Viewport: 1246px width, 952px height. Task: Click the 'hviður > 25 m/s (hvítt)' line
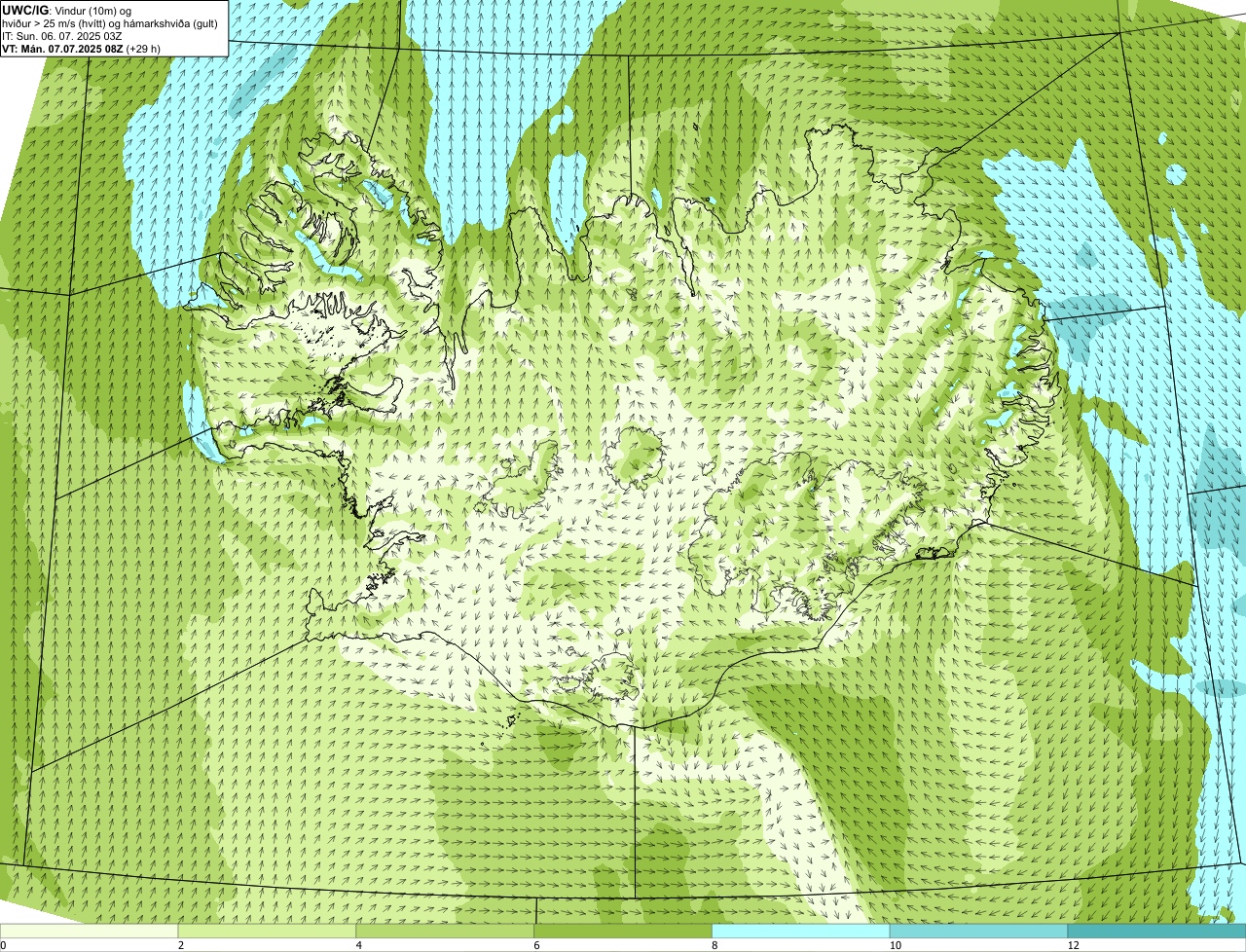(x=111, y=22)
